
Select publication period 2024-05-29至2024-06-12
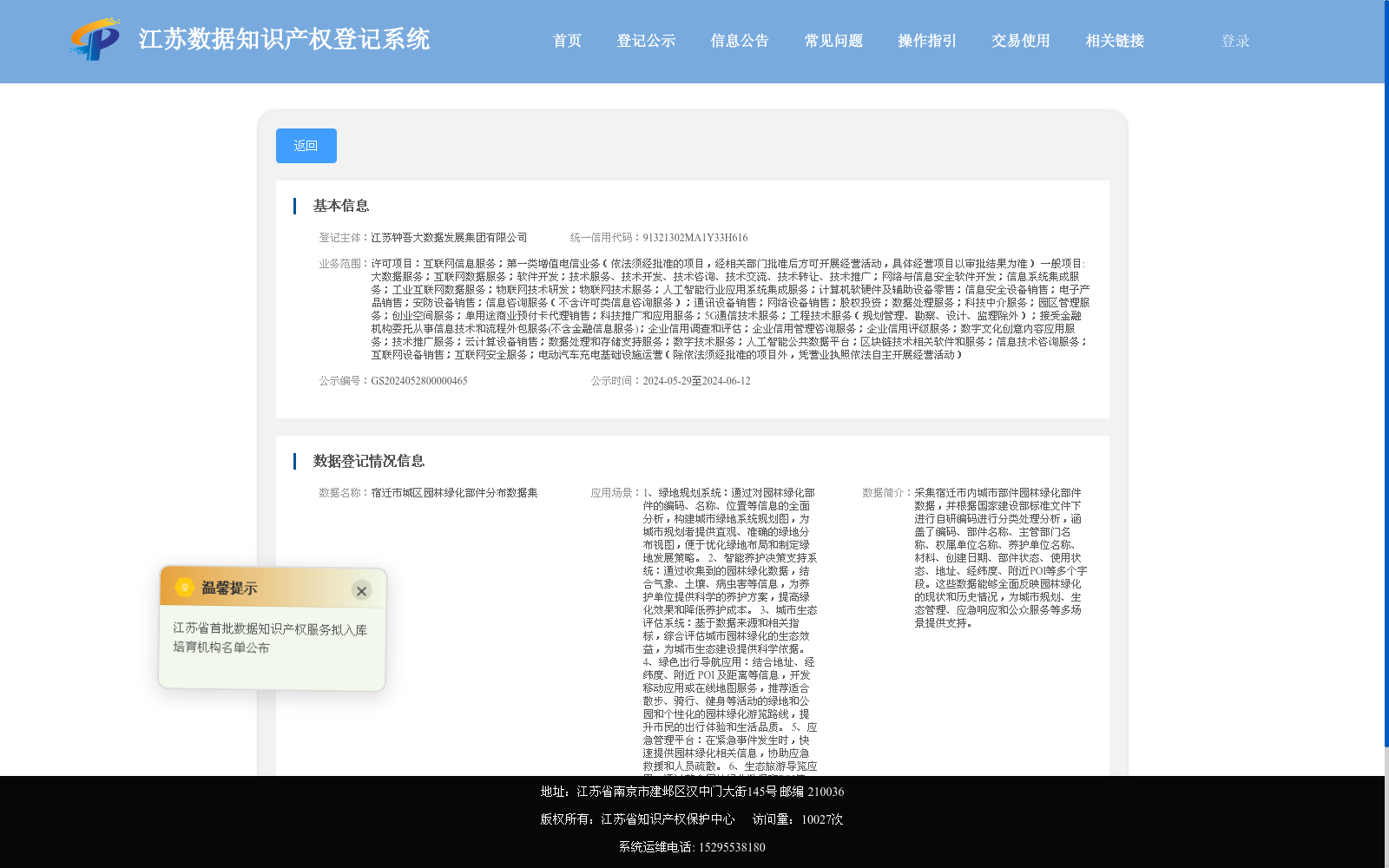[697, 381]
